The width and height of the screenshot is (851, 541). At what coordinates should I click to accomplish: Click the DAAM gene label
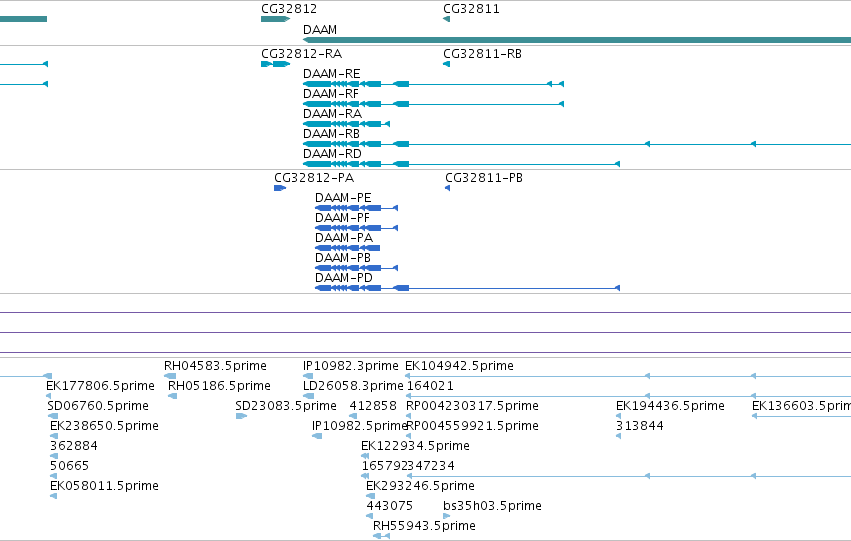click(320, 30)
